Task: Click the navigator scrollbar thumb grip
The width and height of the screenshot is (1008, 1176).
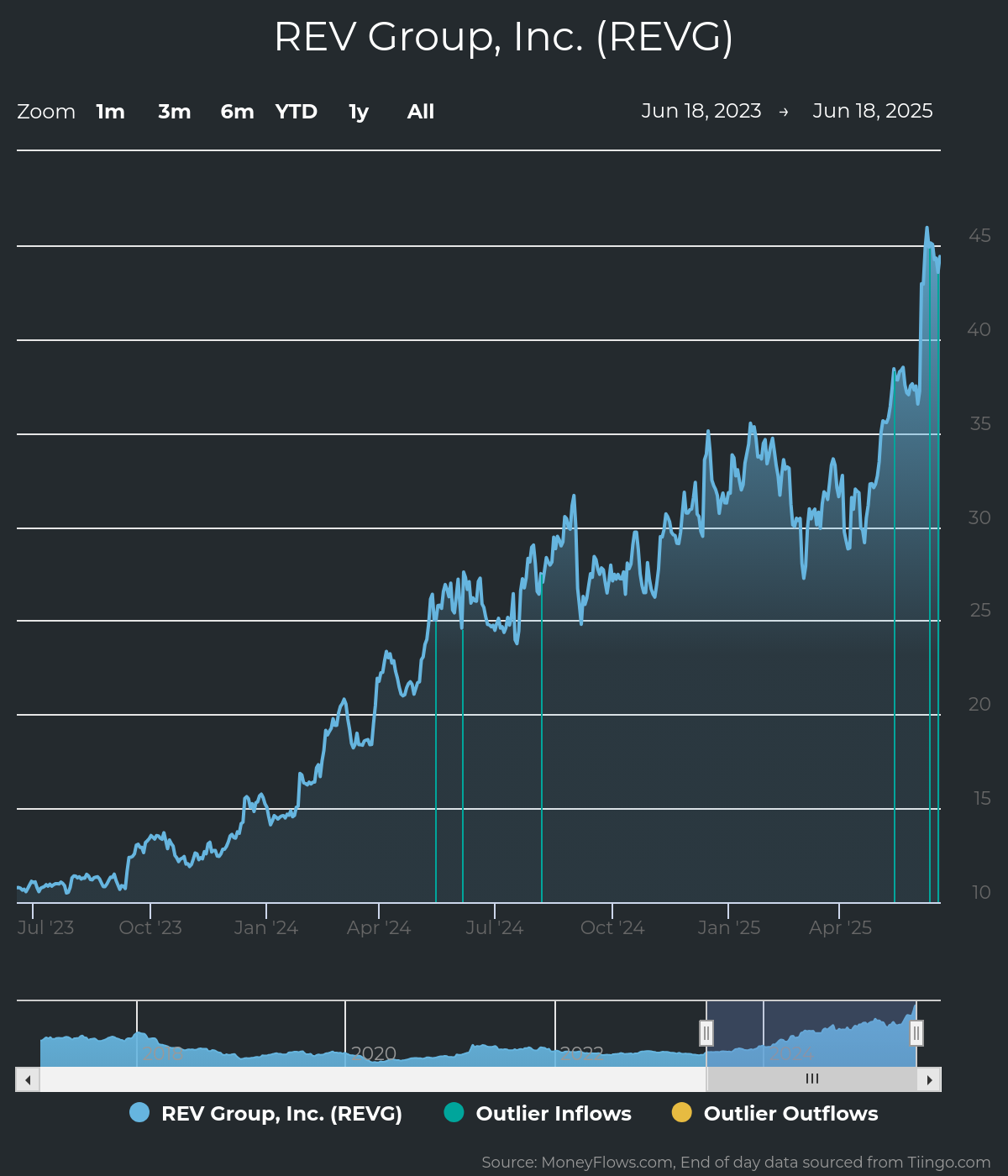Action: point(812,1079)
